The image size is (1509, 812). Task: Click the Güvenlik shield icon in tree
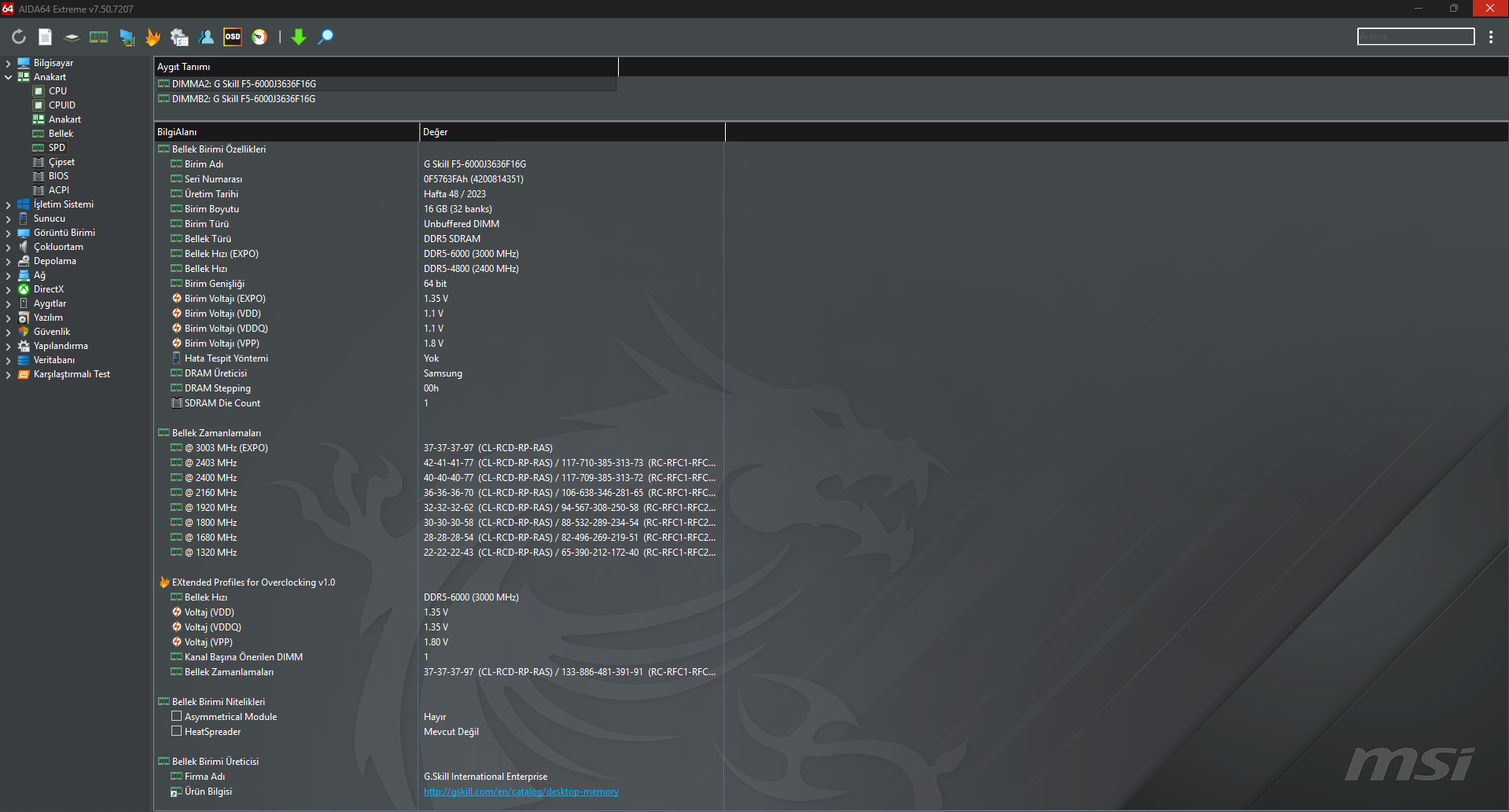click(24, 332)
